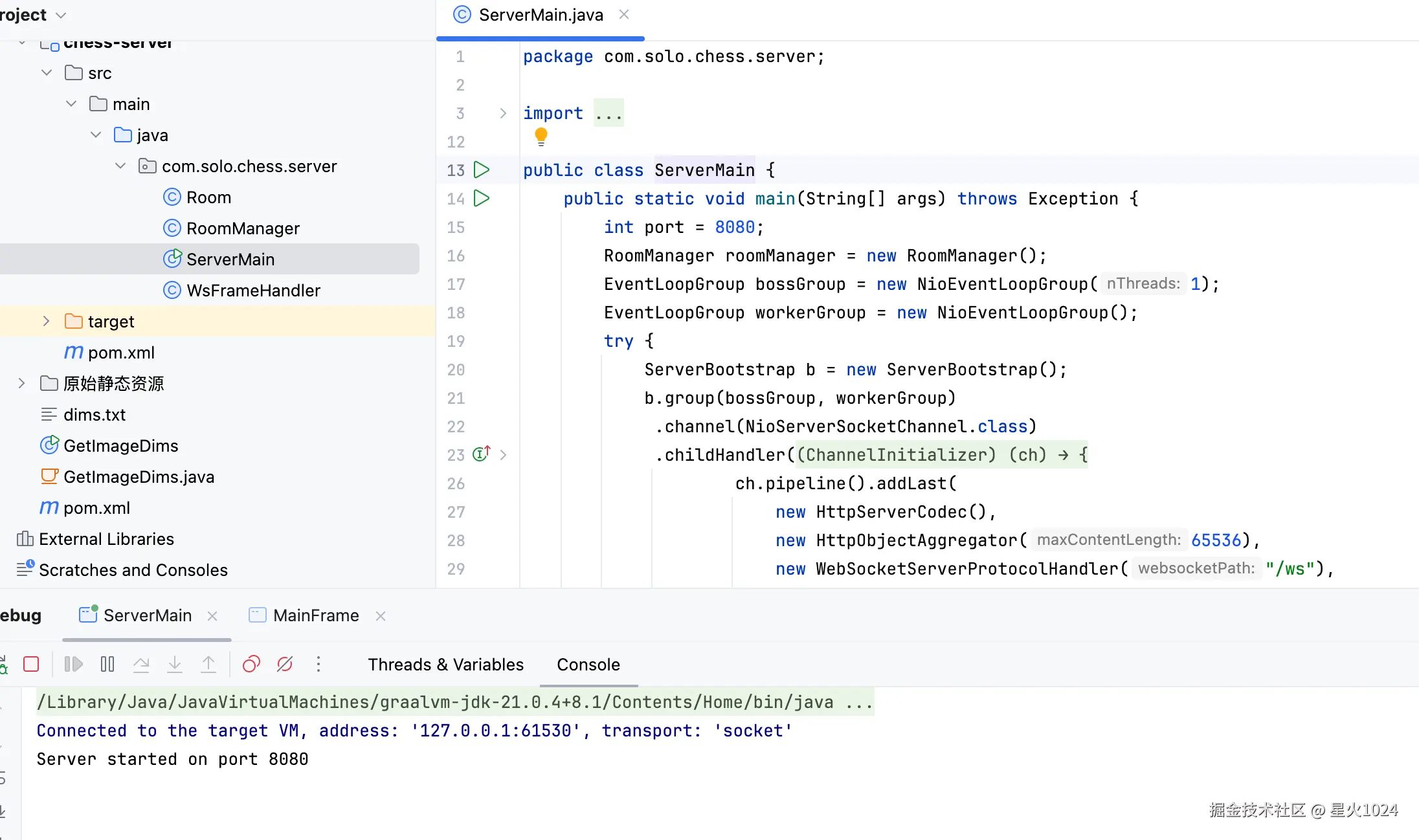The height and width of the screenshot is (840, 1419).
Task: Toggle Mute Breakpoints icon
Action: (x=285, y=664)
